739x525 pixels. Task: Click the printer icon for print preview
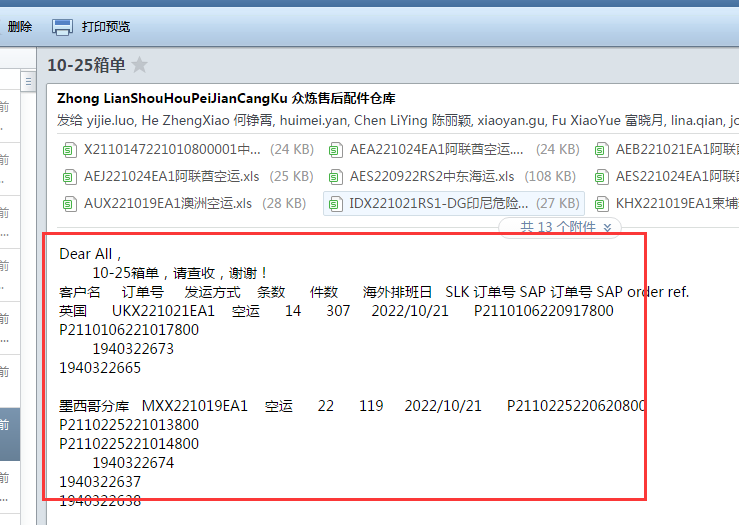tap(62, 27)
